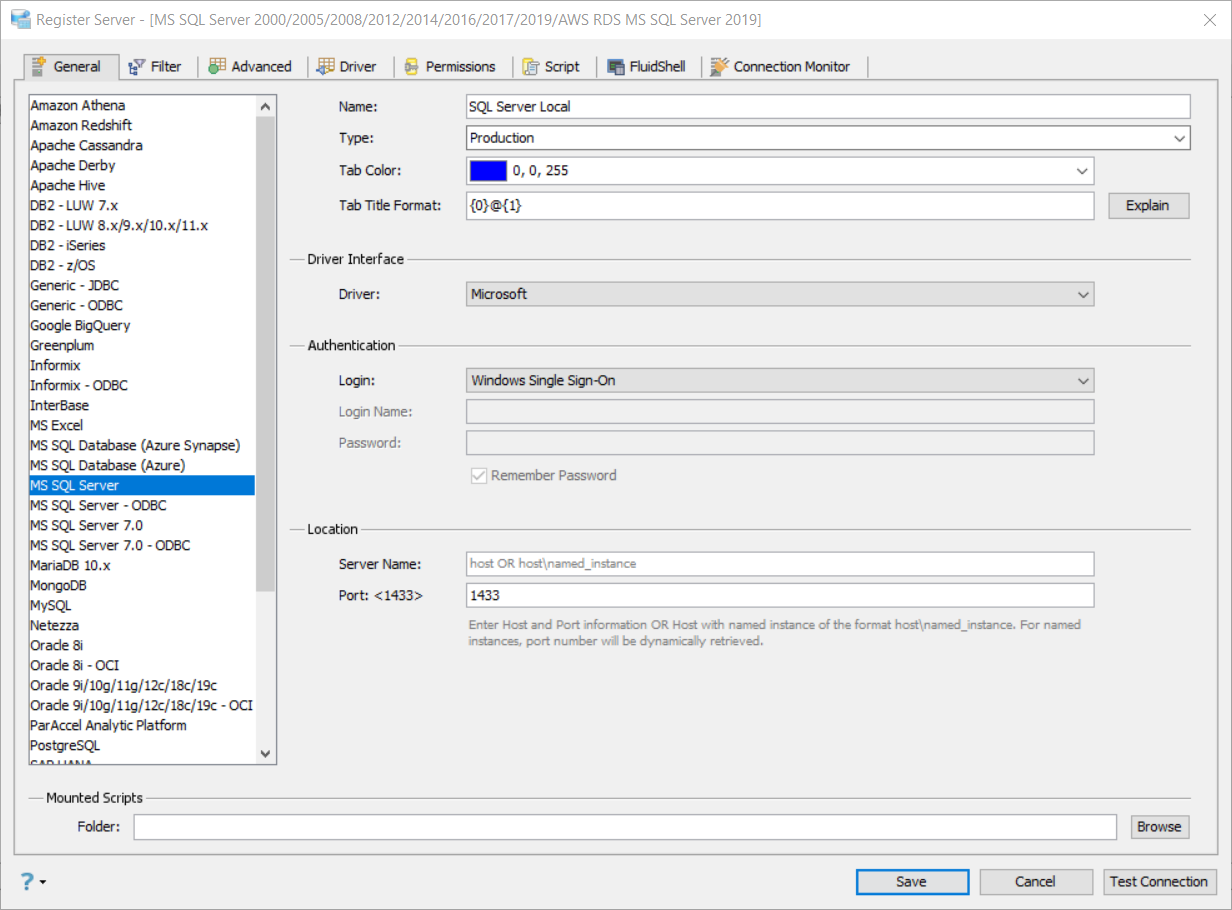The image size is (1232, 910).
Task: Click the blue Tab Color swatch
Action: (488, 171)
